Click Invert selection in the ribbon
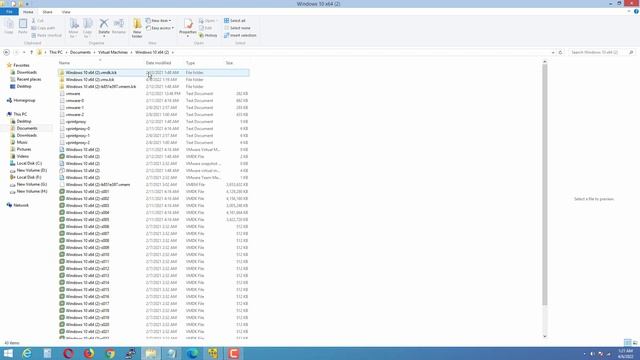This screenshot has width=640, height=360. (240, 36)
